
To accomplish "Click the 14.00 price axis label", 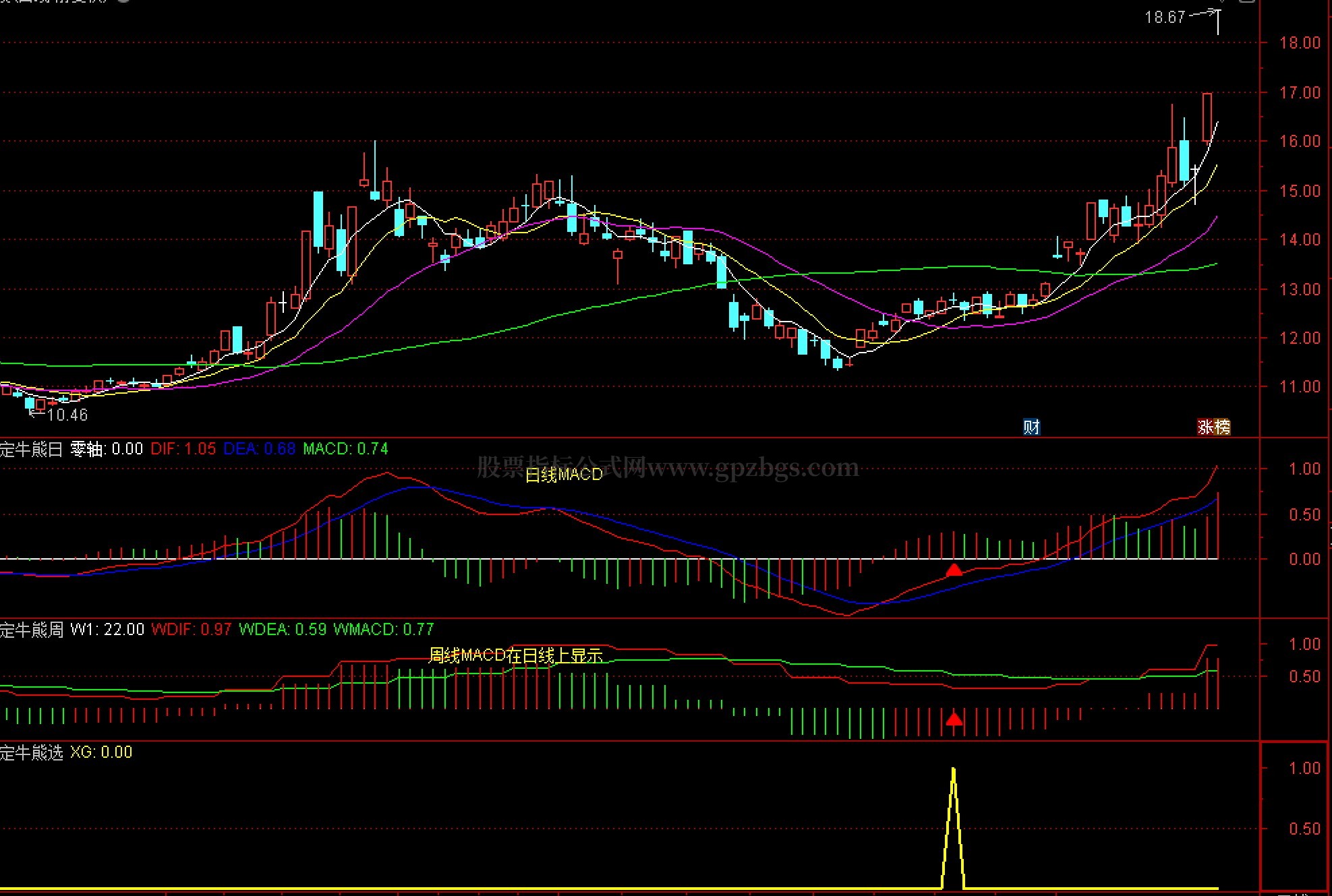I will (1300, 240).
